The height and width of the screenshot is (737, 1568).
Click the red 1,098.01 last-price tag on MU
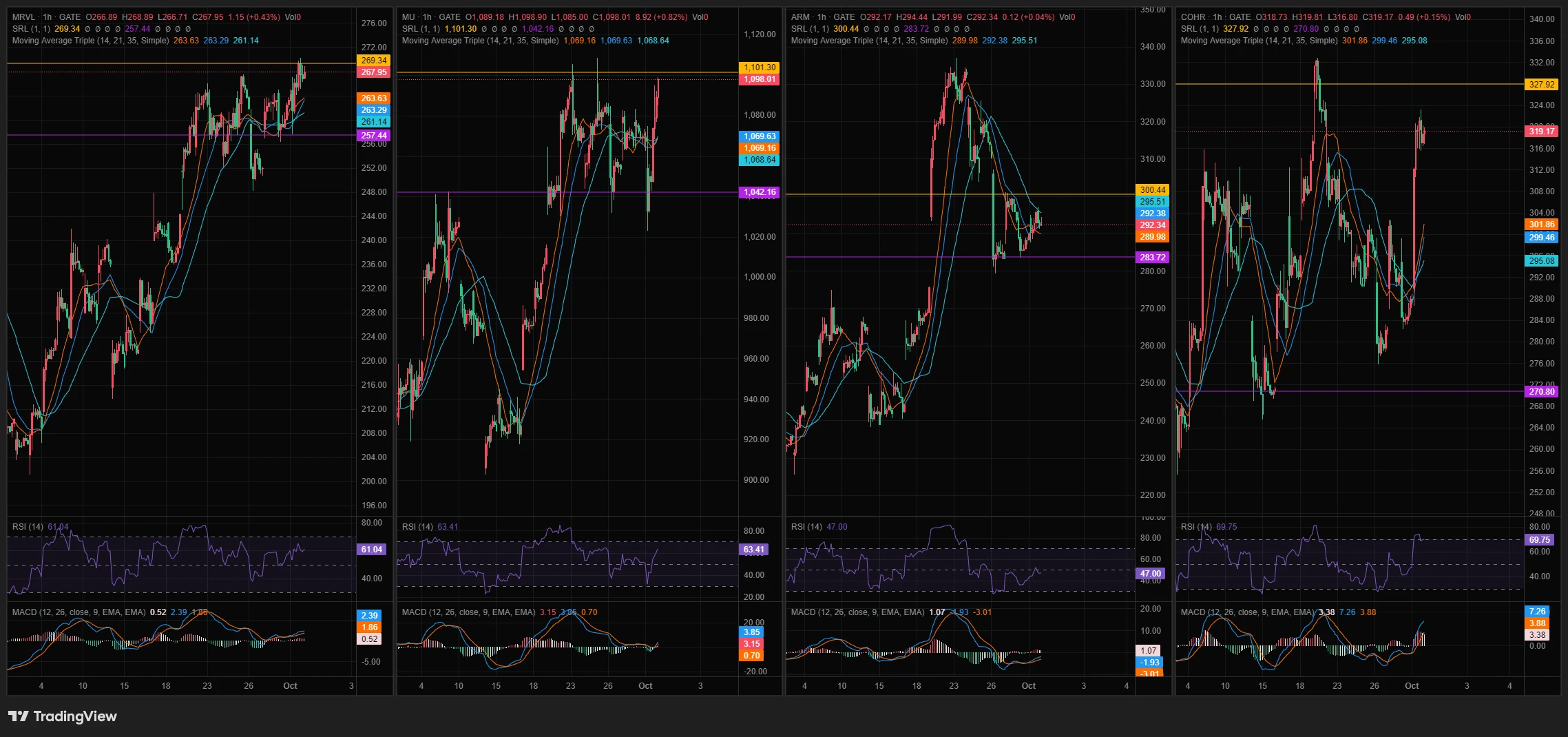click(760, 79)
